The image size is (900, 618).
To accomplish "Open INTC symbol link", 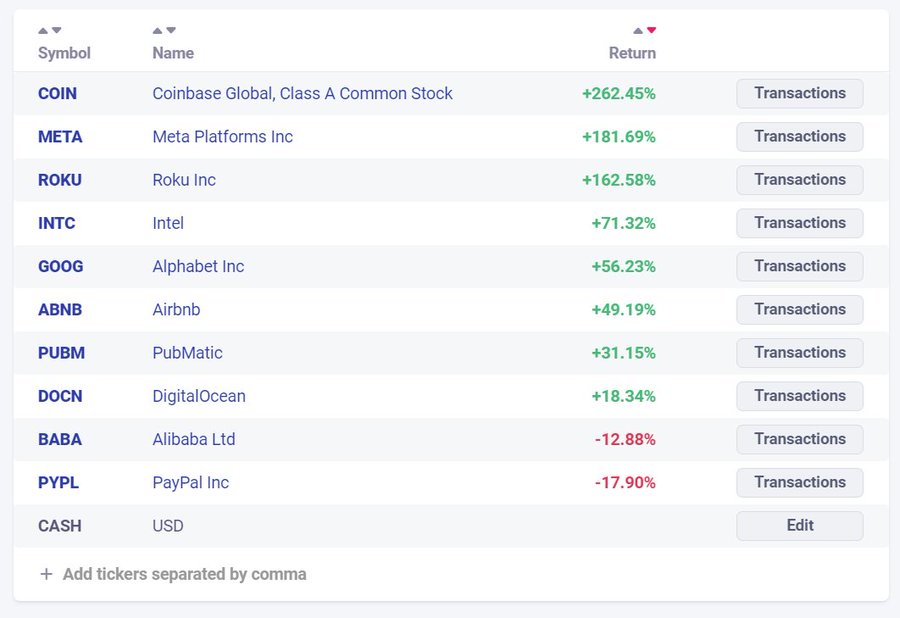I will (x=57, y=223).
